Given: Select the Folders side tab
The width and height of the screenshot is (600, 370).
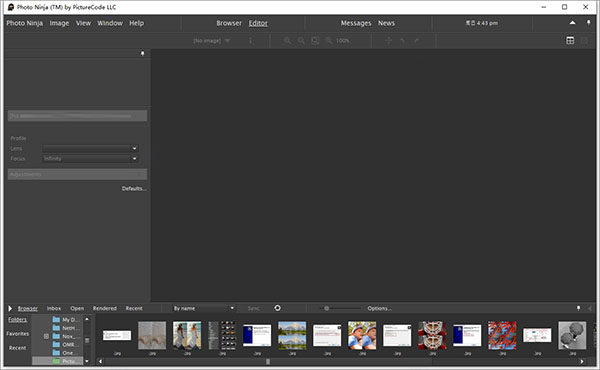Looking at the screenshot, I should click(x=18, y=319).
